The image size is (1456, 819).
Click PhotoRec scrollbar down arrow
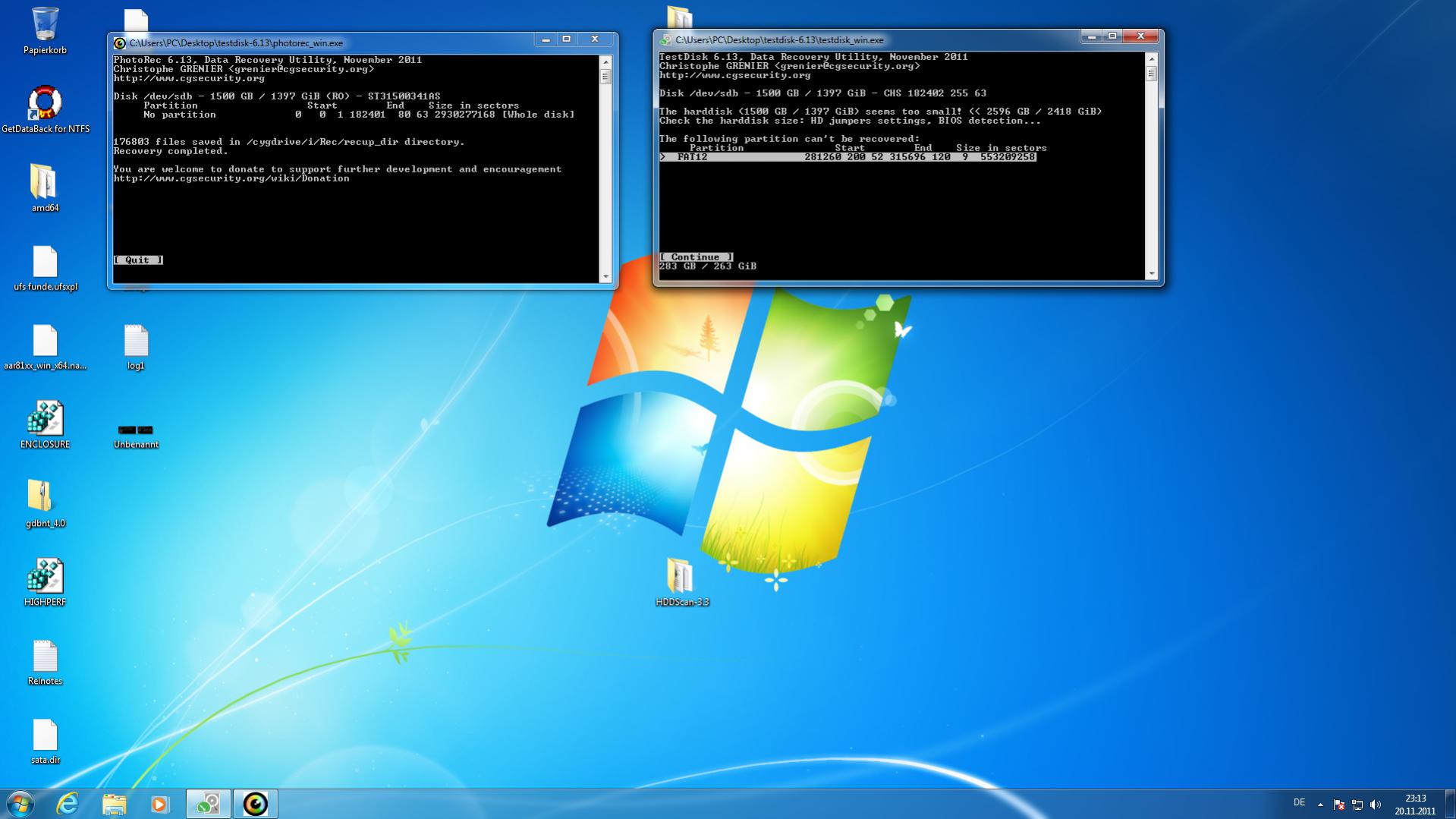[x=605, y=276]
